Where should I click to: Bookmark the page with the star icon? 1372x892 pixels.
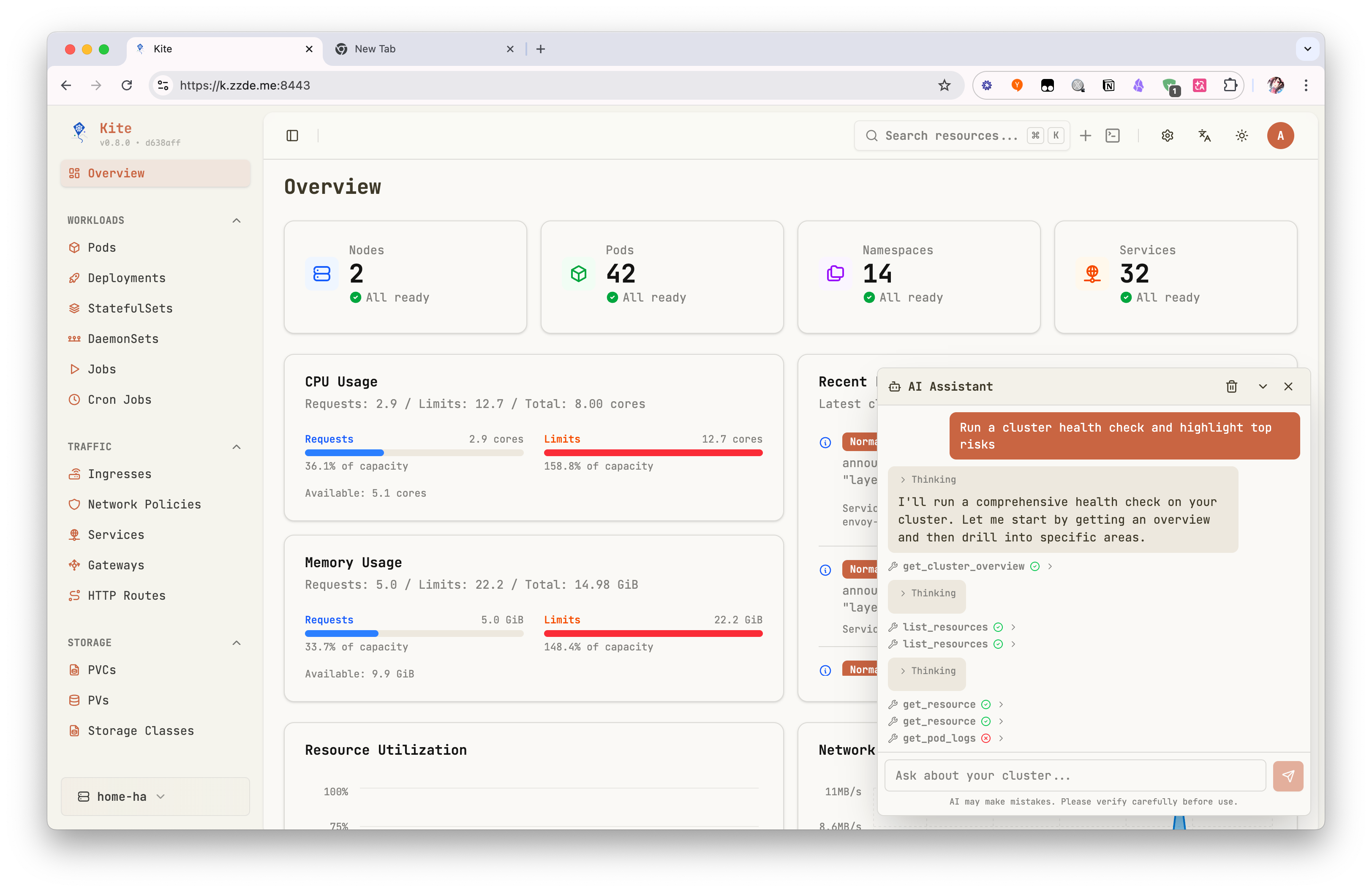pos(944,85)
